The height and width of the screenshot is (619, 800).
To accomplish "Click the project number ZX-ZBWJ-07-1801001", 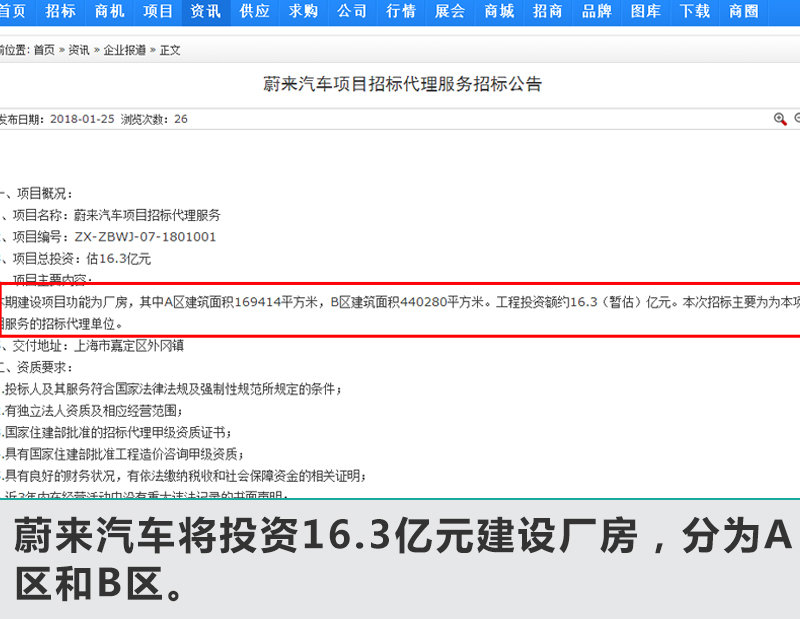I will 145,237.
